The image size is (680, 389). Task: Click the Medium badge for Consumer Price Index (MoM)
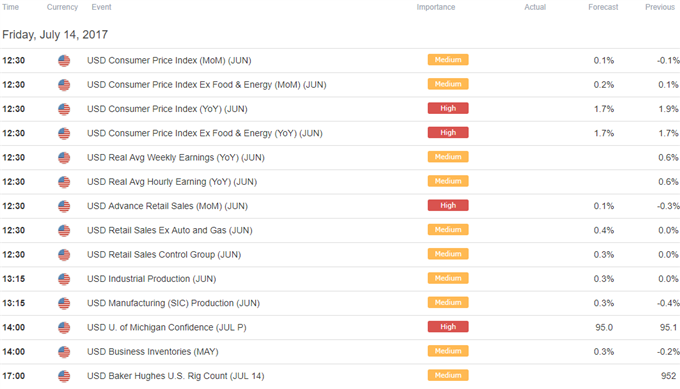448,60
